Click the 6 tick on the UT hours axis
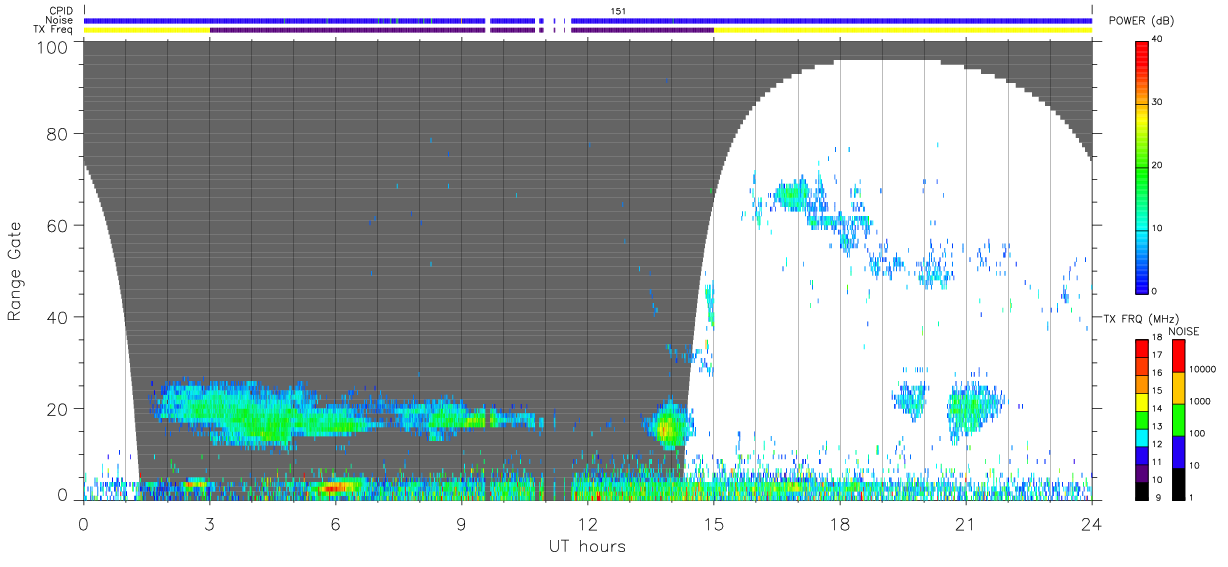The width and height of the screenshot is (1228, 567). (335, 523)
